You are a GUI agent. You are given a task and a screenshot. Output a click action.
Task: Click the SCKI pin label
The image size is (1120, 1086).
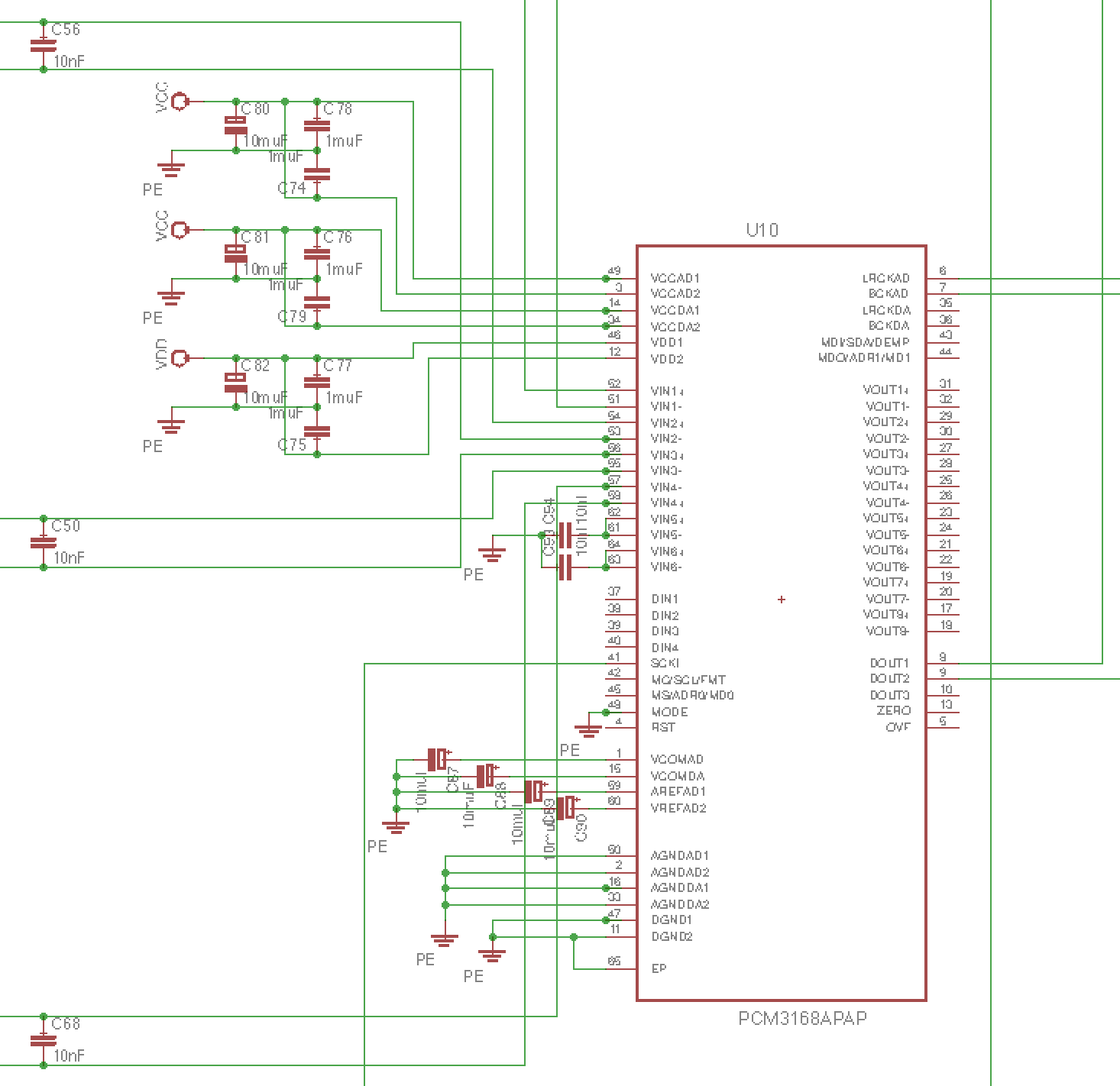665,663
